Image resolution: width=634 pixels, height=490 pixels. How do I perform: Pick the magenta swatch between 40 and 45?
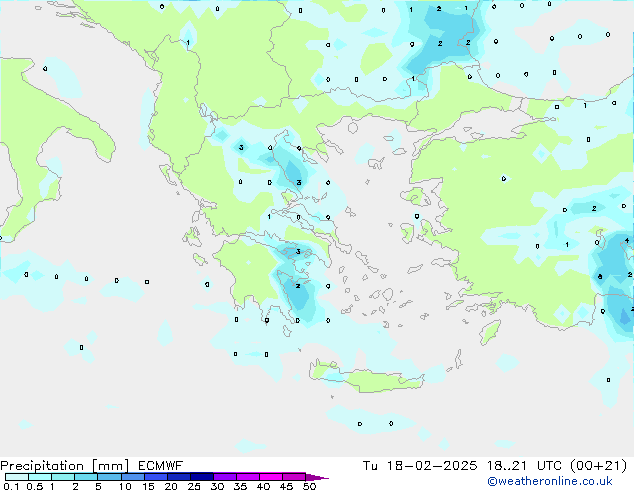(271, 477)
